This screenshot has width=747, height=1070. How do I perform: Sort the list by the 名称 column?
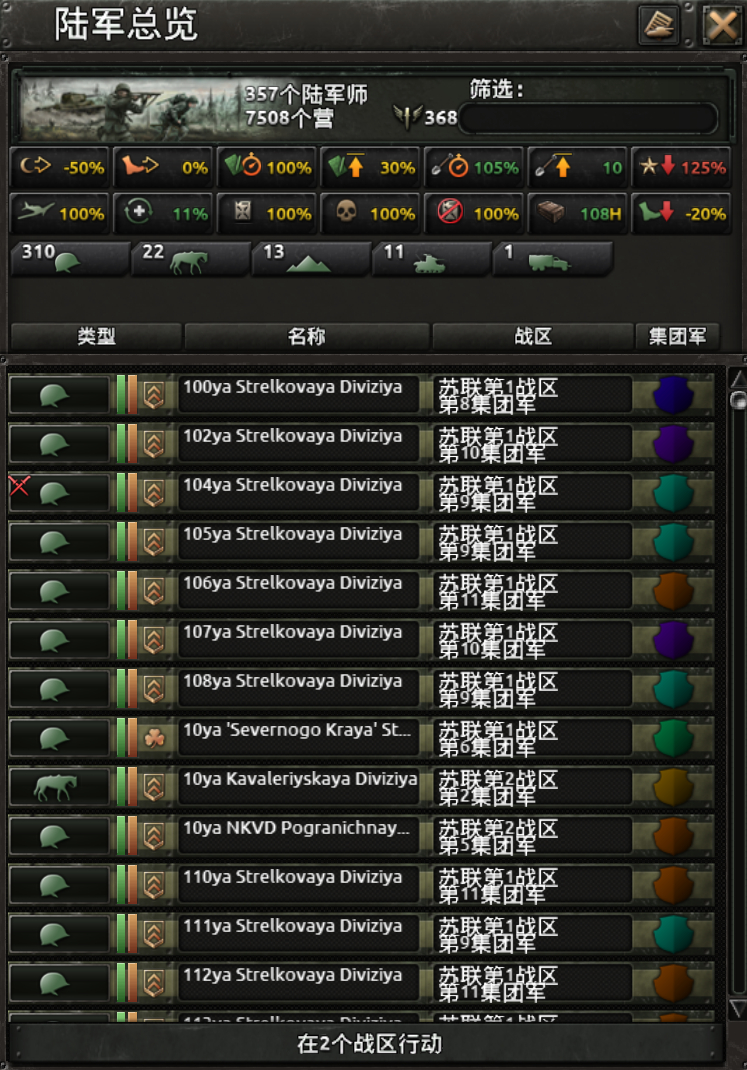(306, 336)
